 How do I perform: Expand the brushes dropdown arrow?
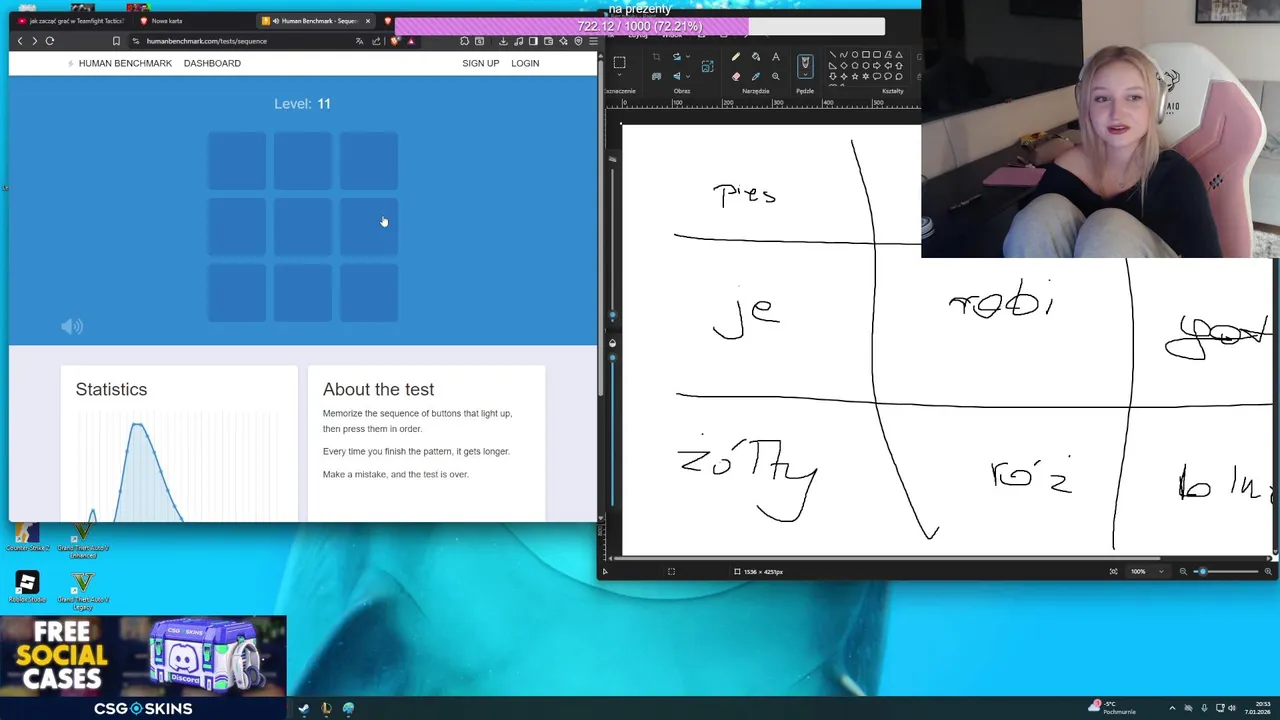coord(805,74)
